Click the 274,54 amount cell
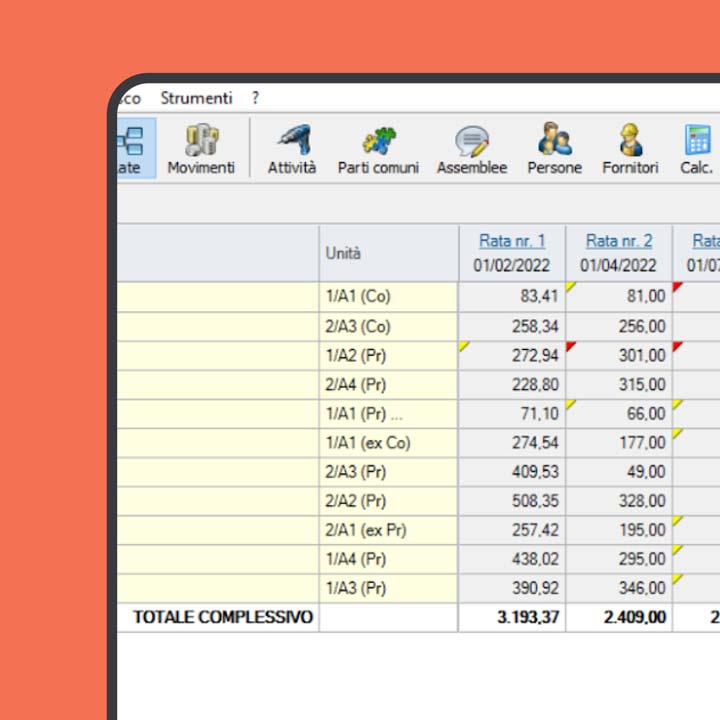 [512, 443]
